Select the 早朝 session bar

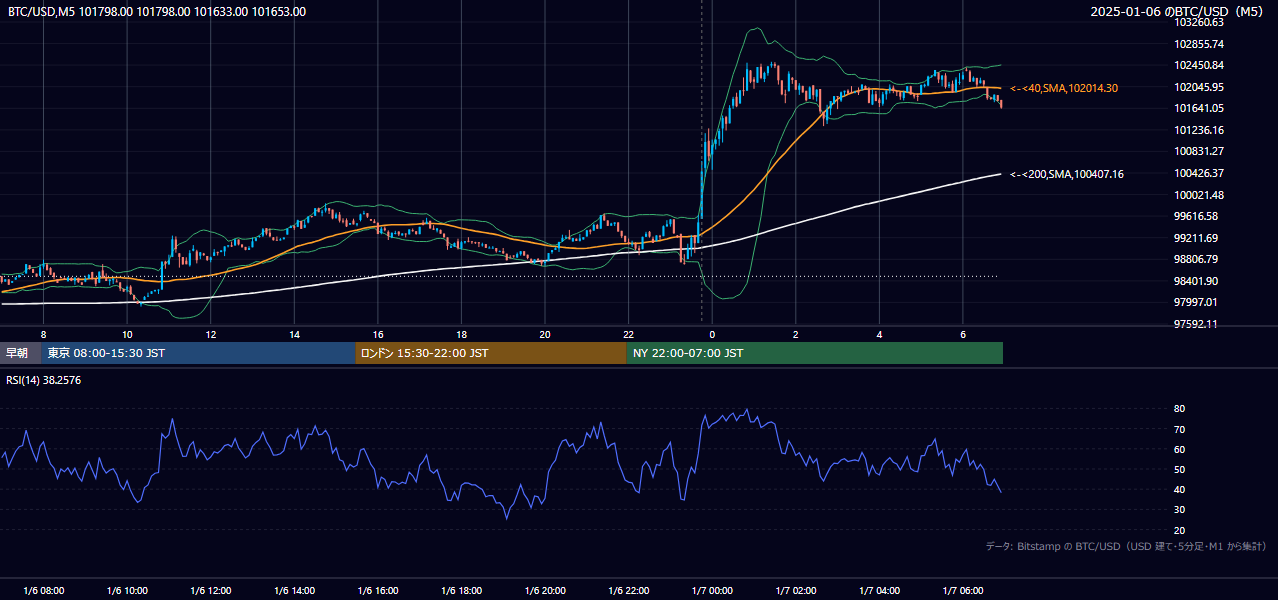tap(21, 353)
